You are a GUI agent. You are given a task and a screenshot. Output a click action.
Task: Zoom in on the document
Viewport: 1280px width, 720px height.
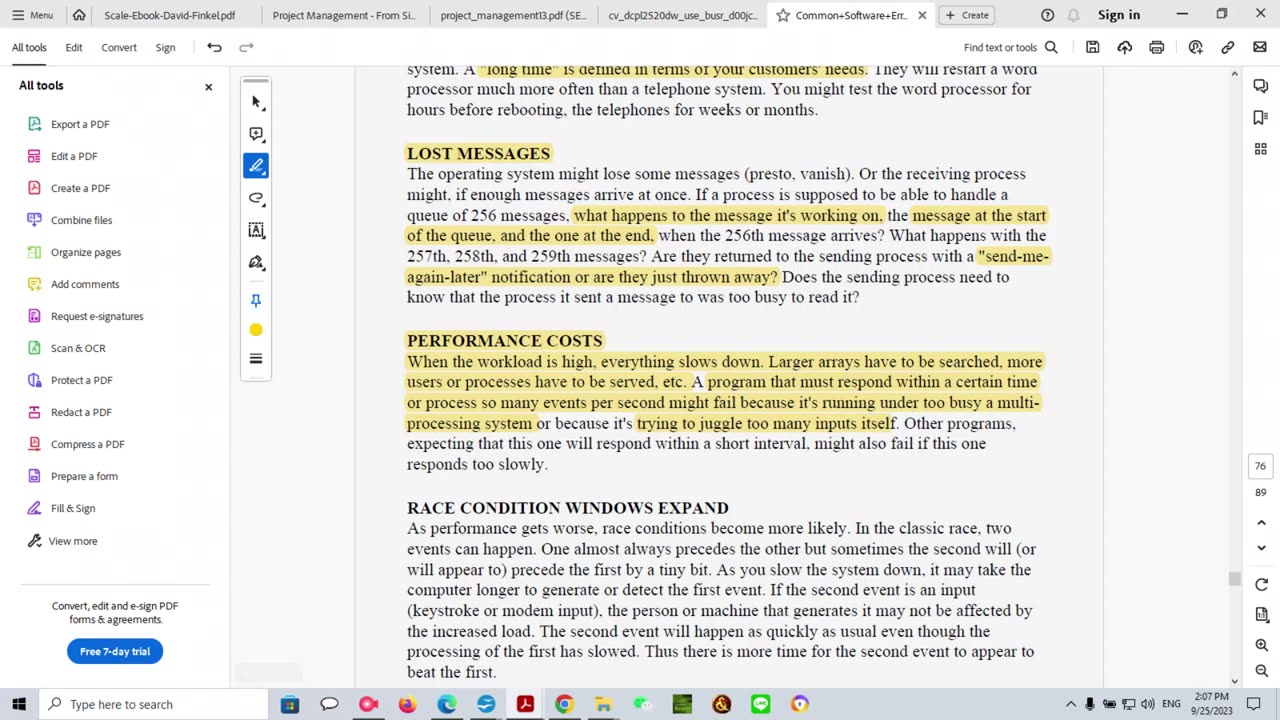pos(1261,646)
